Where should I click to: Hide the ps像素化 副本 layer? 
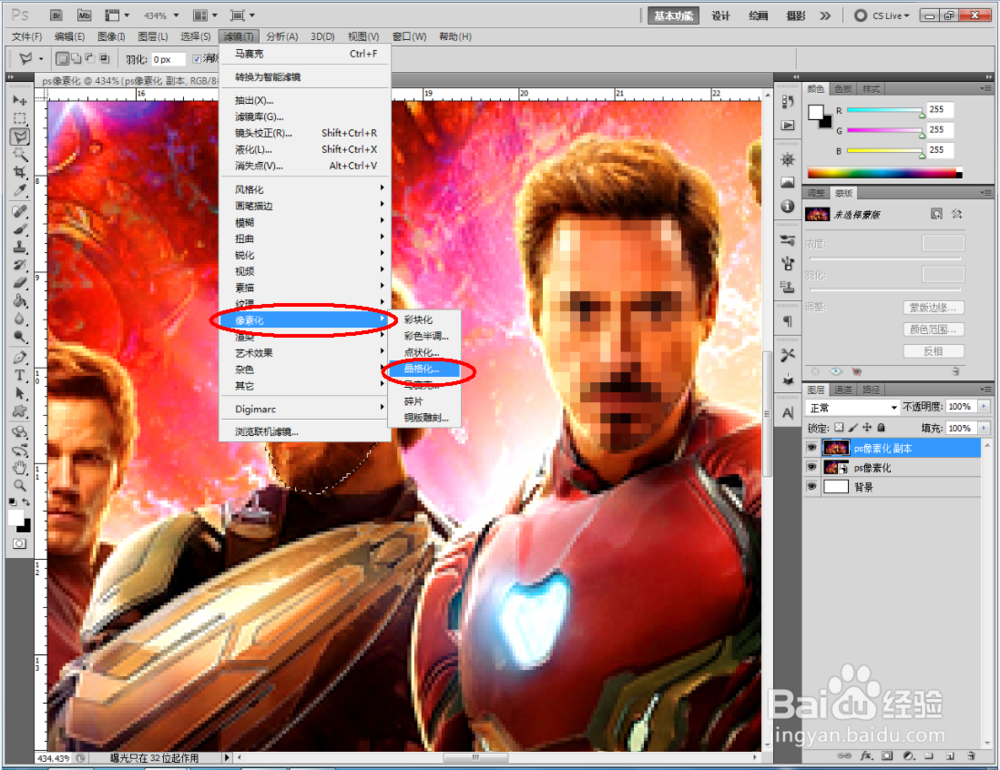811,448
